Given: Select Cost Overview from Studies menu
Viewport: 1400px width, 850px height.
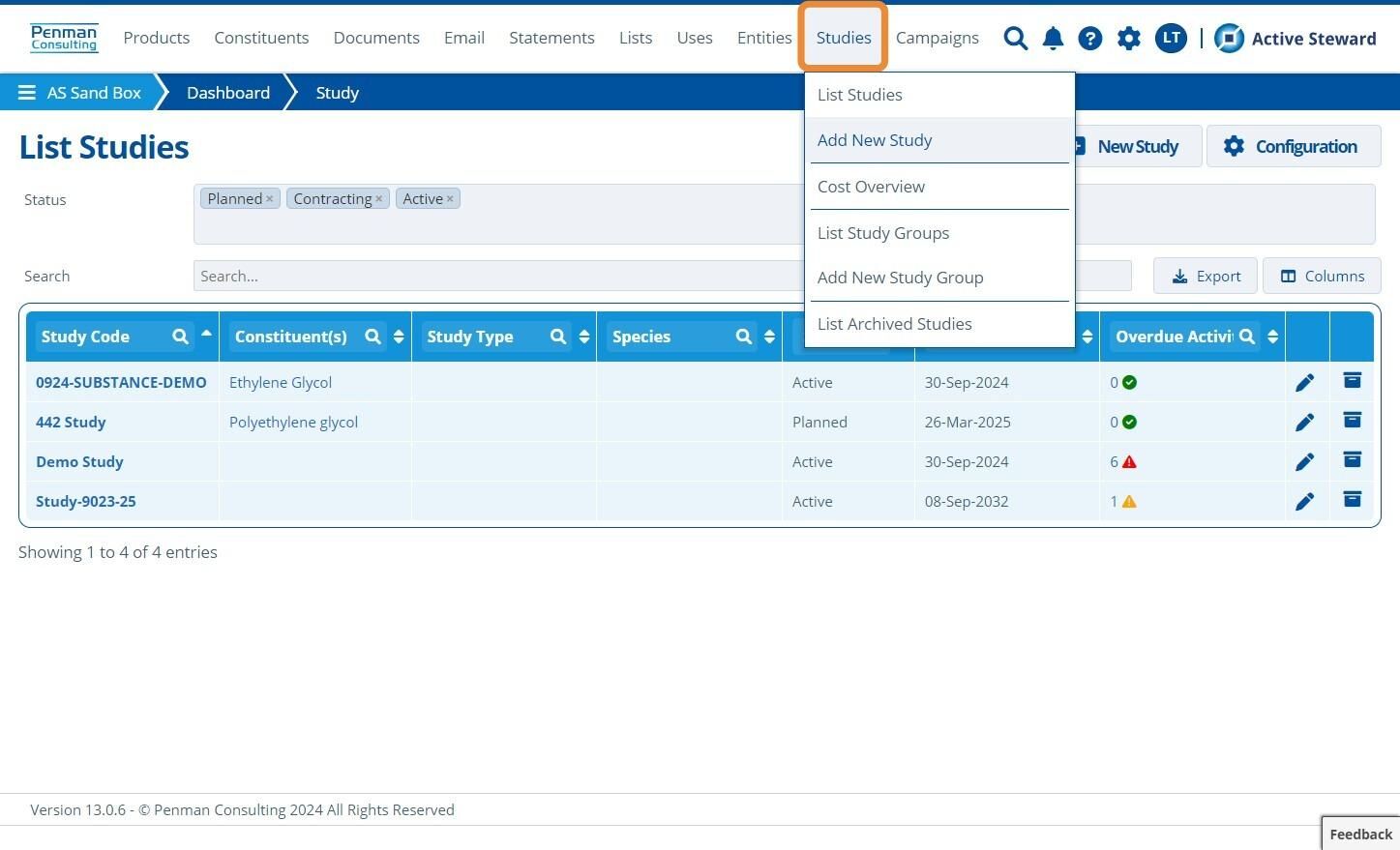Looking at the screenshot, I should tap(871, 187).
